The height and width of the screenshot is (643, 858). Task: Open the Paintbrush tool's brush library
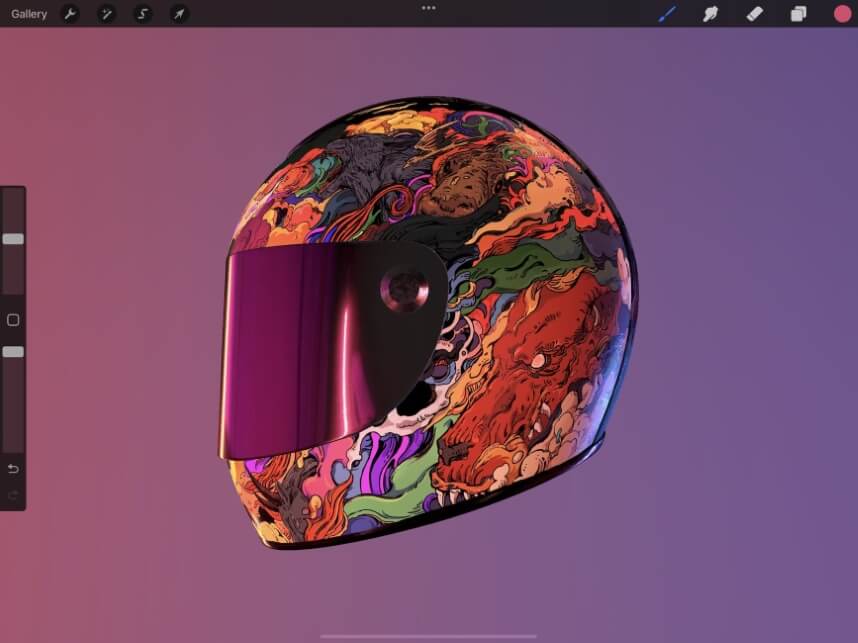pos(665,13)
